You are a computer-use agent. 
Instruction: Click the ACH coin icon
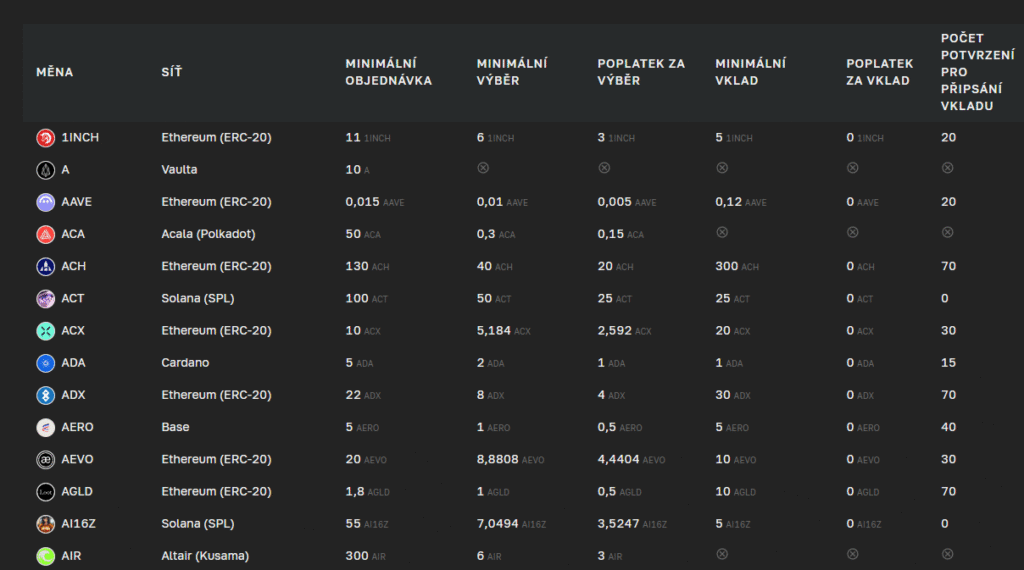point(45,266)
